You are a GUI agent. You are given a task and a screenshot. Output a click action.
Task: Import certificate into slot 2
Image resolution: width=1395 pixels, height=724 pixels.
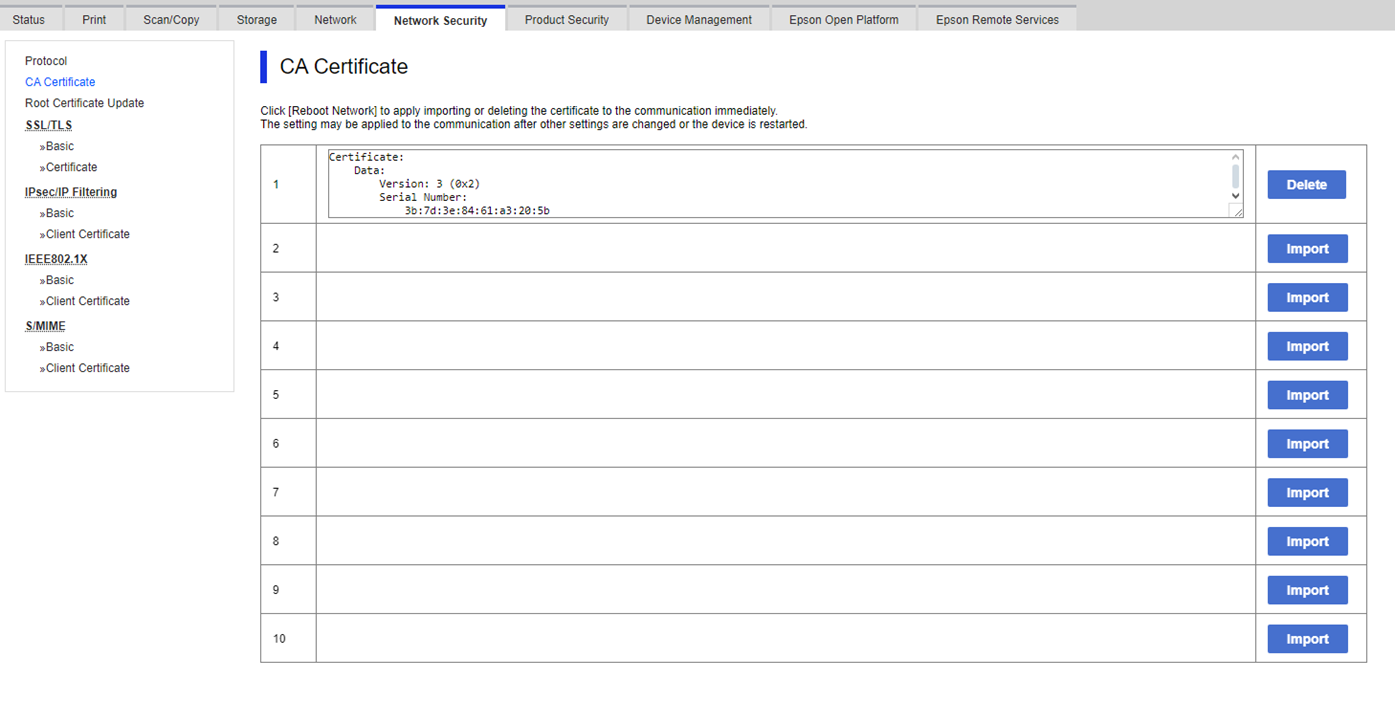point(1307,249)
